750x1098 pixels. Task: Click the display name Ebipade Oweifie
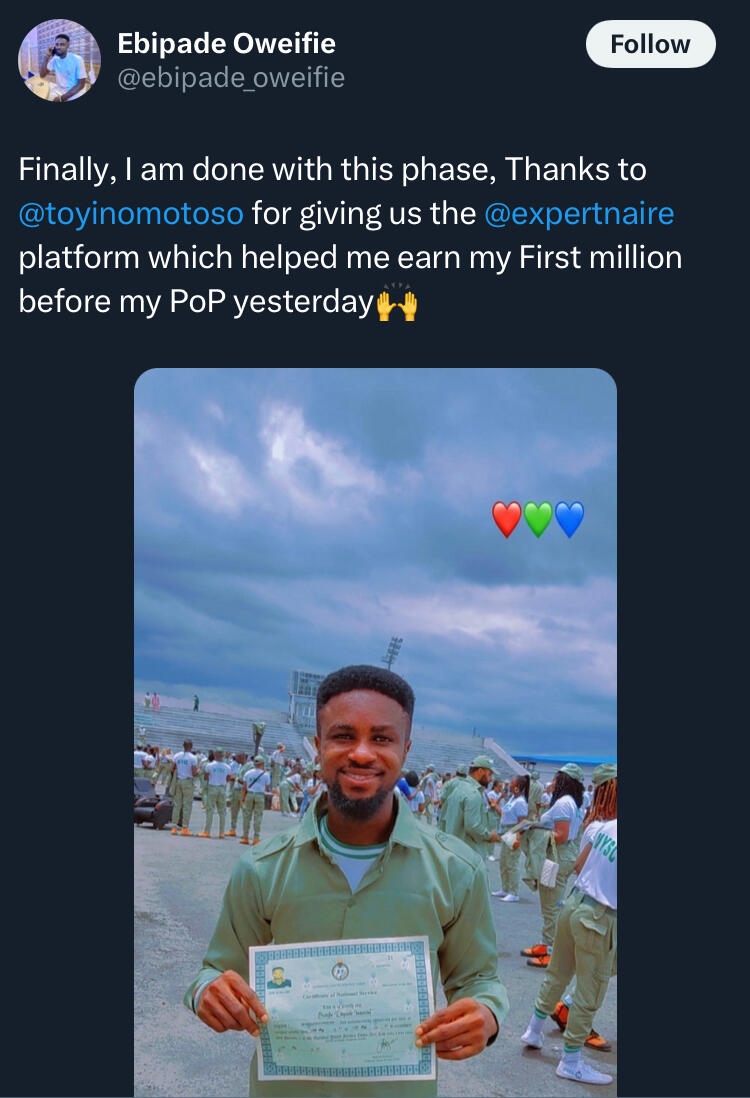tap(226, 43)
